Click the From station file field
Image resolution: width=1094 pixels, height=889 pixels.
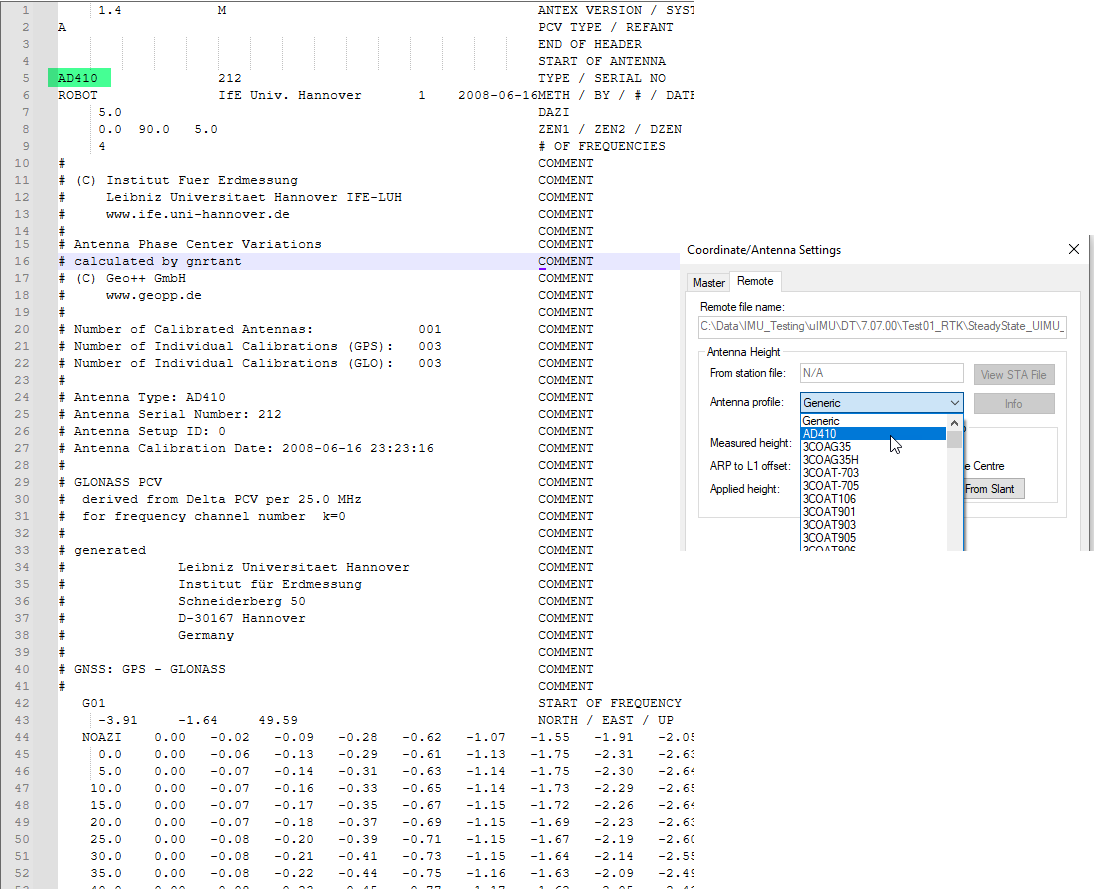click(x=881, y=373)
